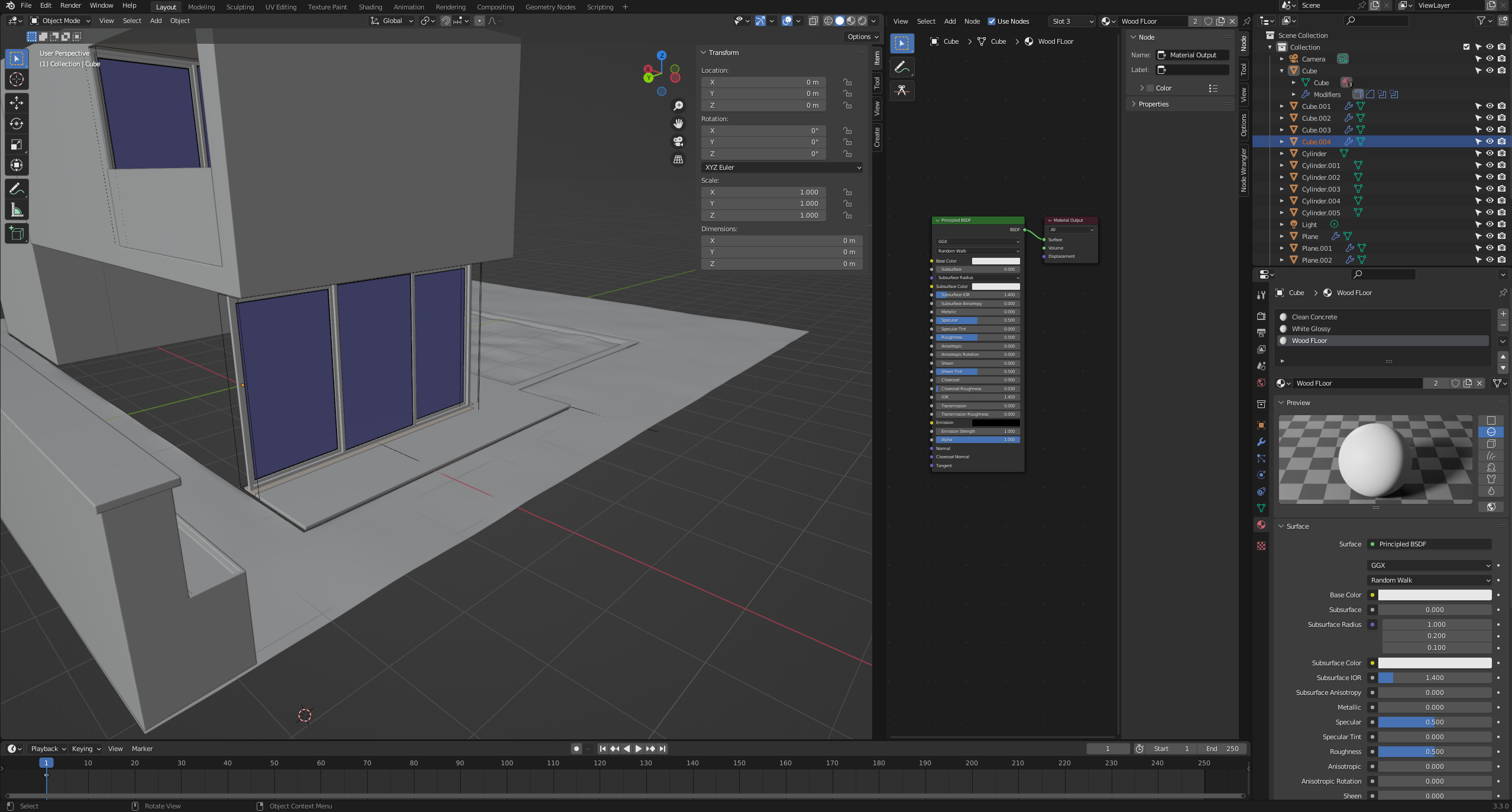Activate the Scale tool
Image resolution: width=1512 pixels, height=812 pixels.
click(x=17, y=144)
